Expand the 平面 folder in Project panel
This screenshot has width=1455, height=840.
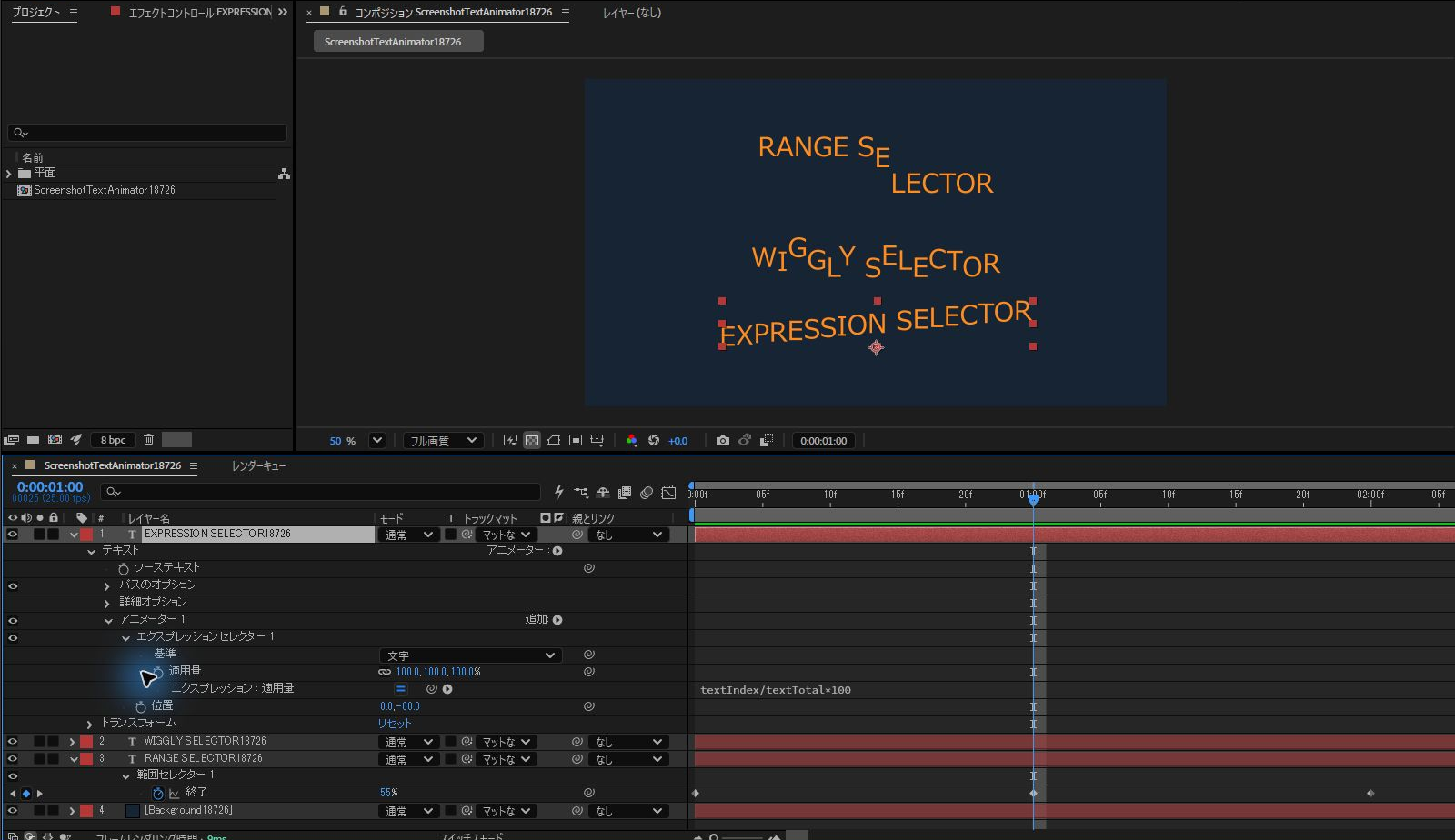[x=9, y=174]
